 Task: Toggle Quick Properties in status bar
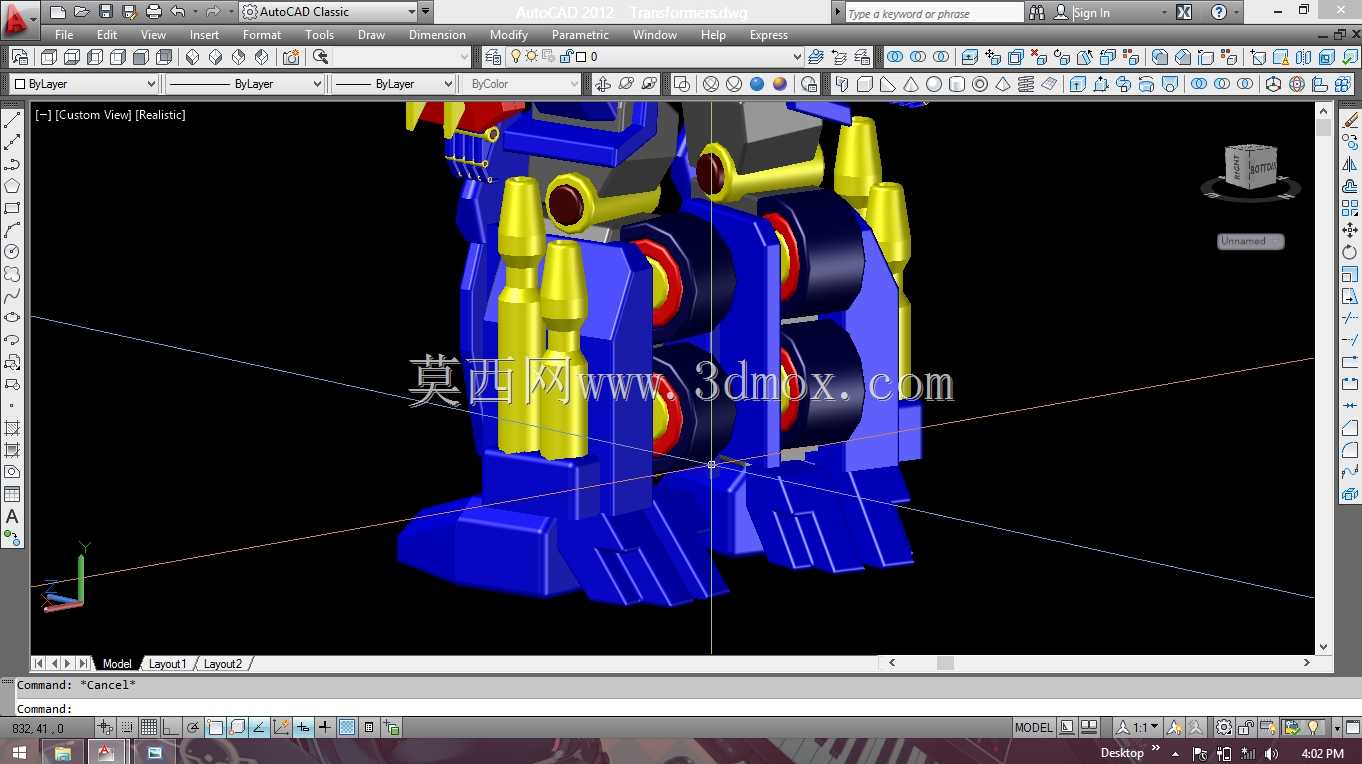(369, 727)
